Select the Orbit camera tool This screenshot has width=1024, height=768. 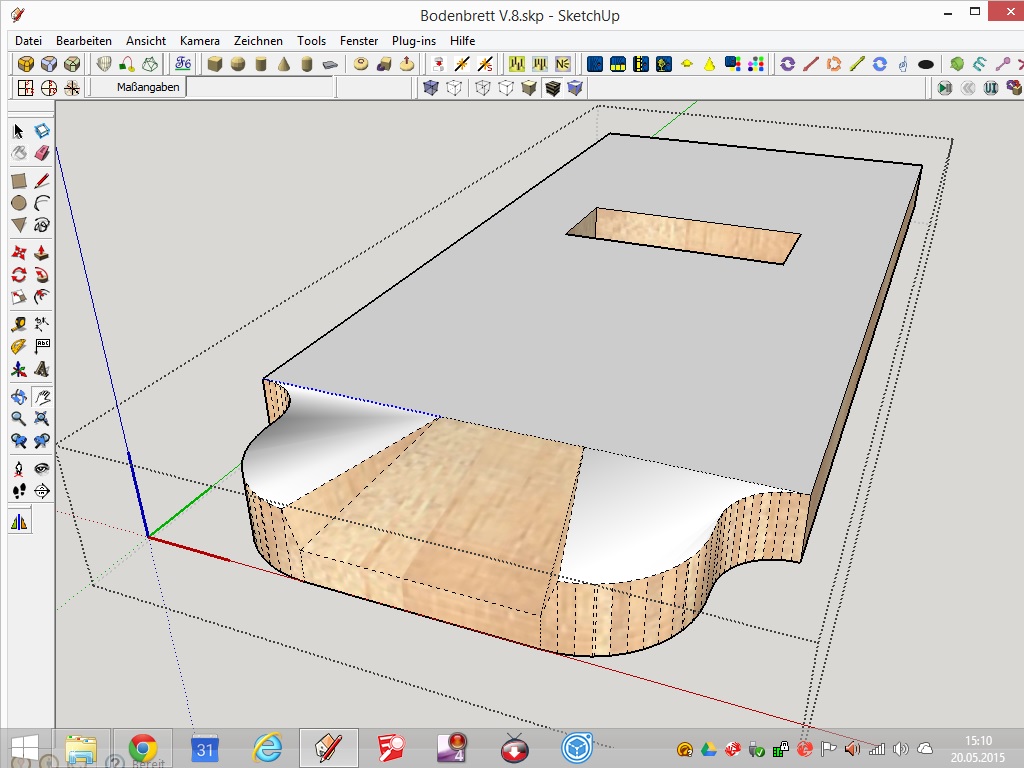click(18, 396)
